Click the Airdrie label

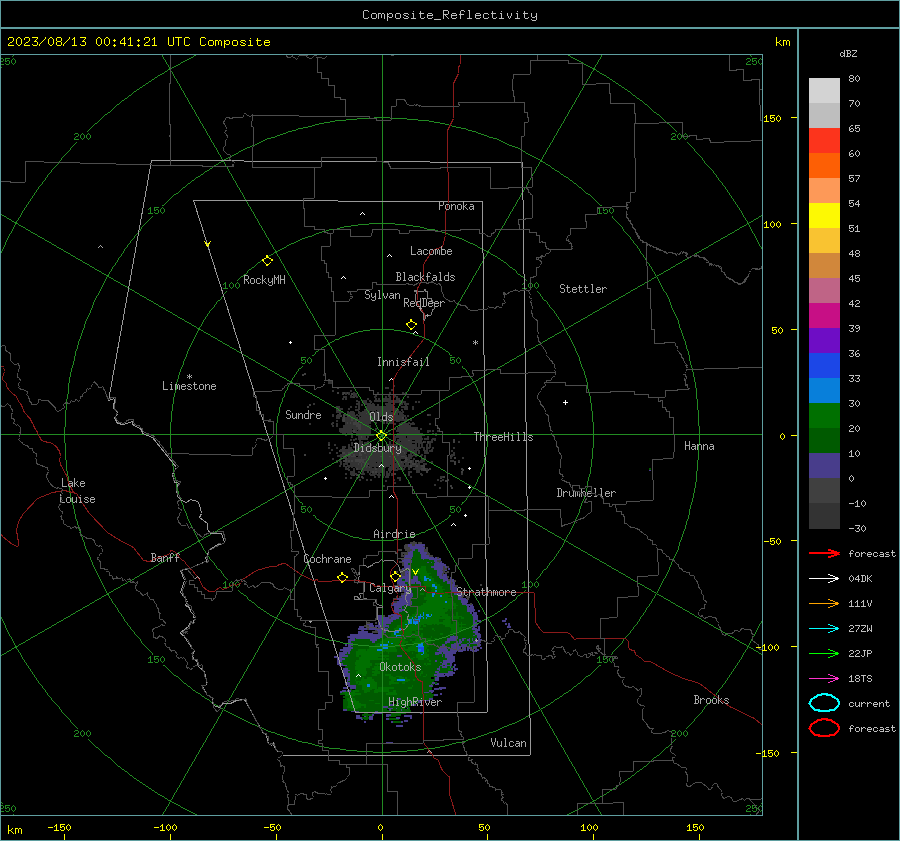(394, 534)
